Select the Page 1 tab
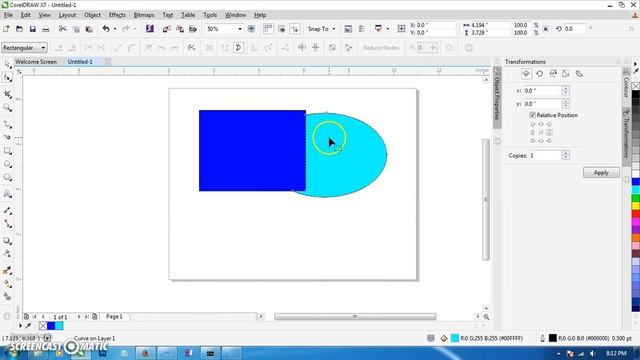Screen dimensions: 640x360 coord(114,316)
